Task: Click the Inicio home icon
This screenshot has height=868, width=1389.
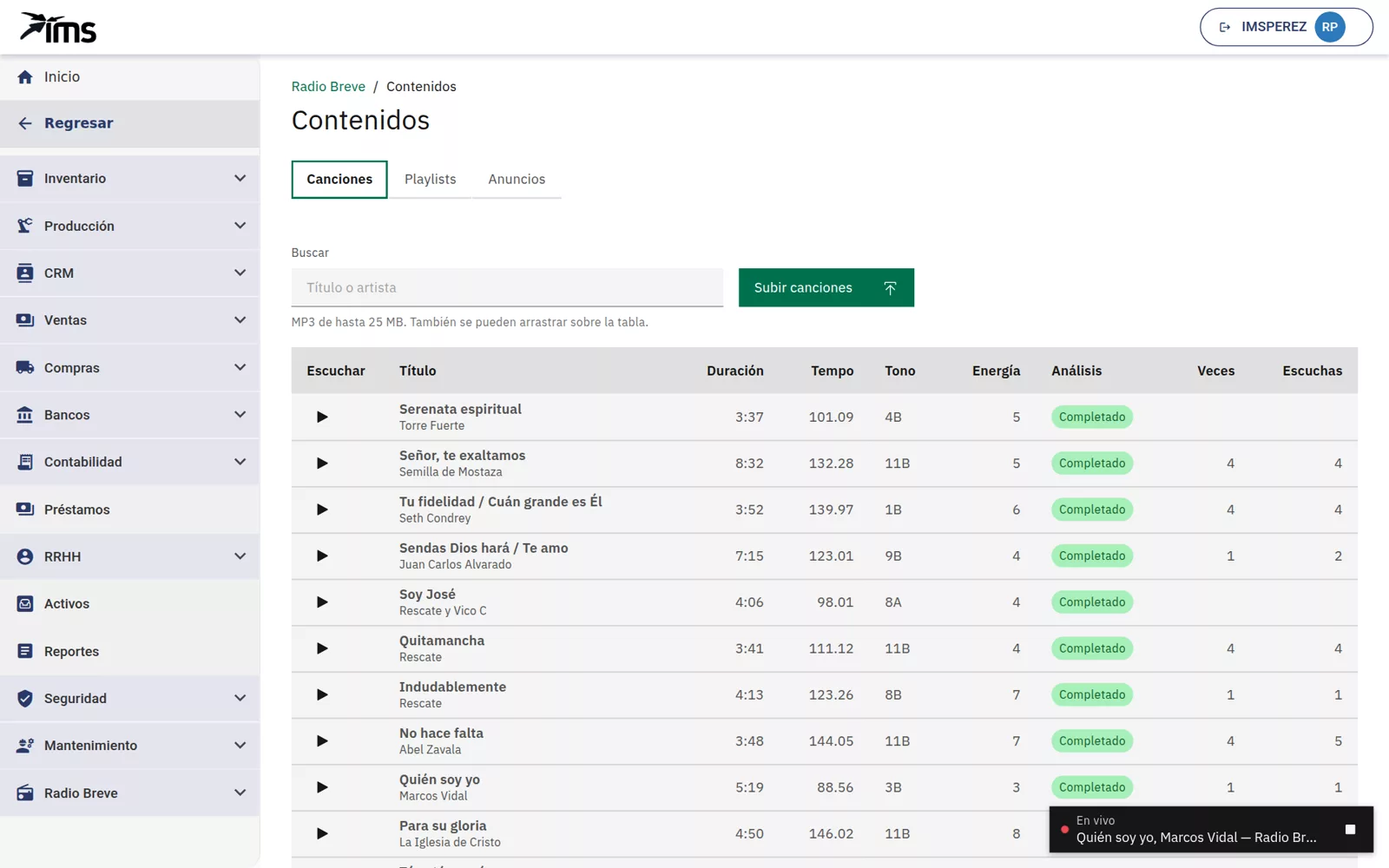Action: tap(25, 76)
